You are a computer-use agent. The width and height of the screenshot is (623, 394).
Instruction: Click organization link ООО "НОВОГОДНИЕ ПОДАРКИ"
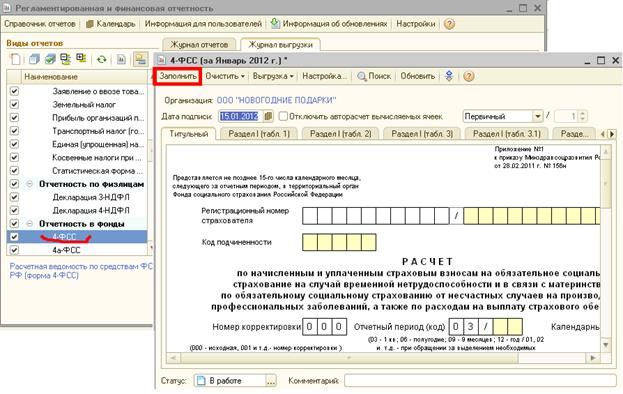coord(276,100)
